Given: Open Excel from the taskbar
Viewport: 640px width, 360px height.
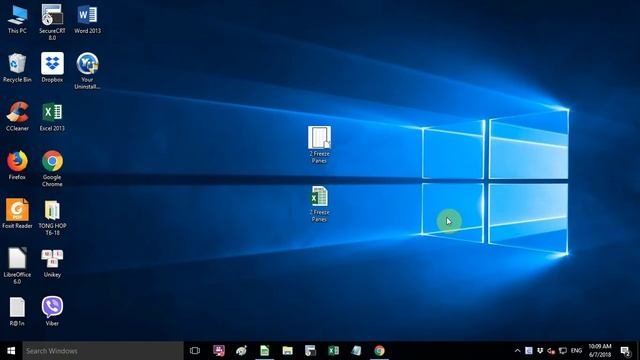Looking at the screenshot, I should 333,351.
